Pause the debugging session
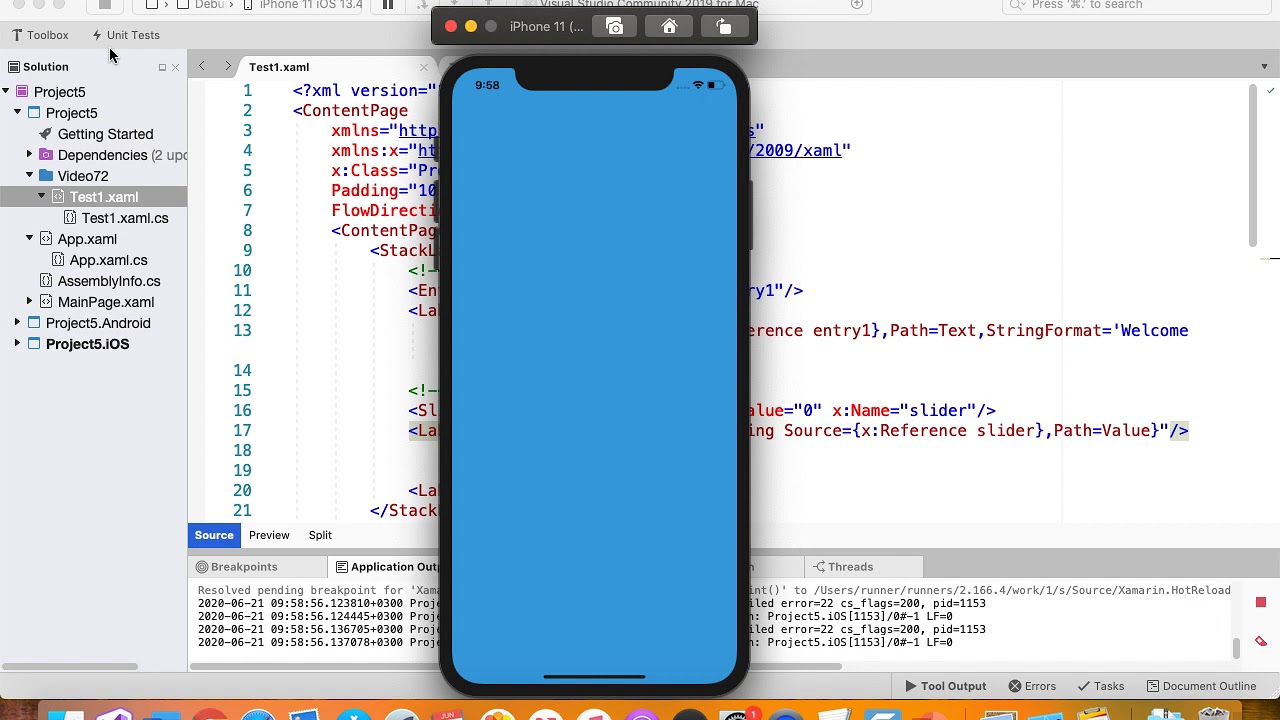1280x720 pixels. pyautogui.click(x=388, y=5)
